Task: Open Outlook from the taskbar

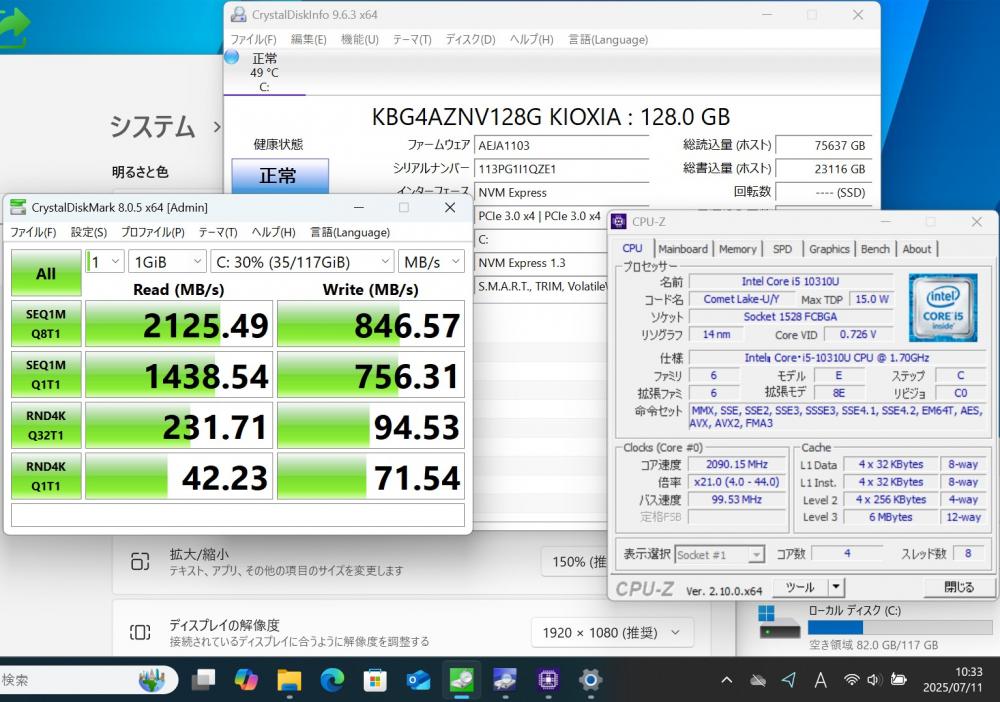Action: pos(418,680)
